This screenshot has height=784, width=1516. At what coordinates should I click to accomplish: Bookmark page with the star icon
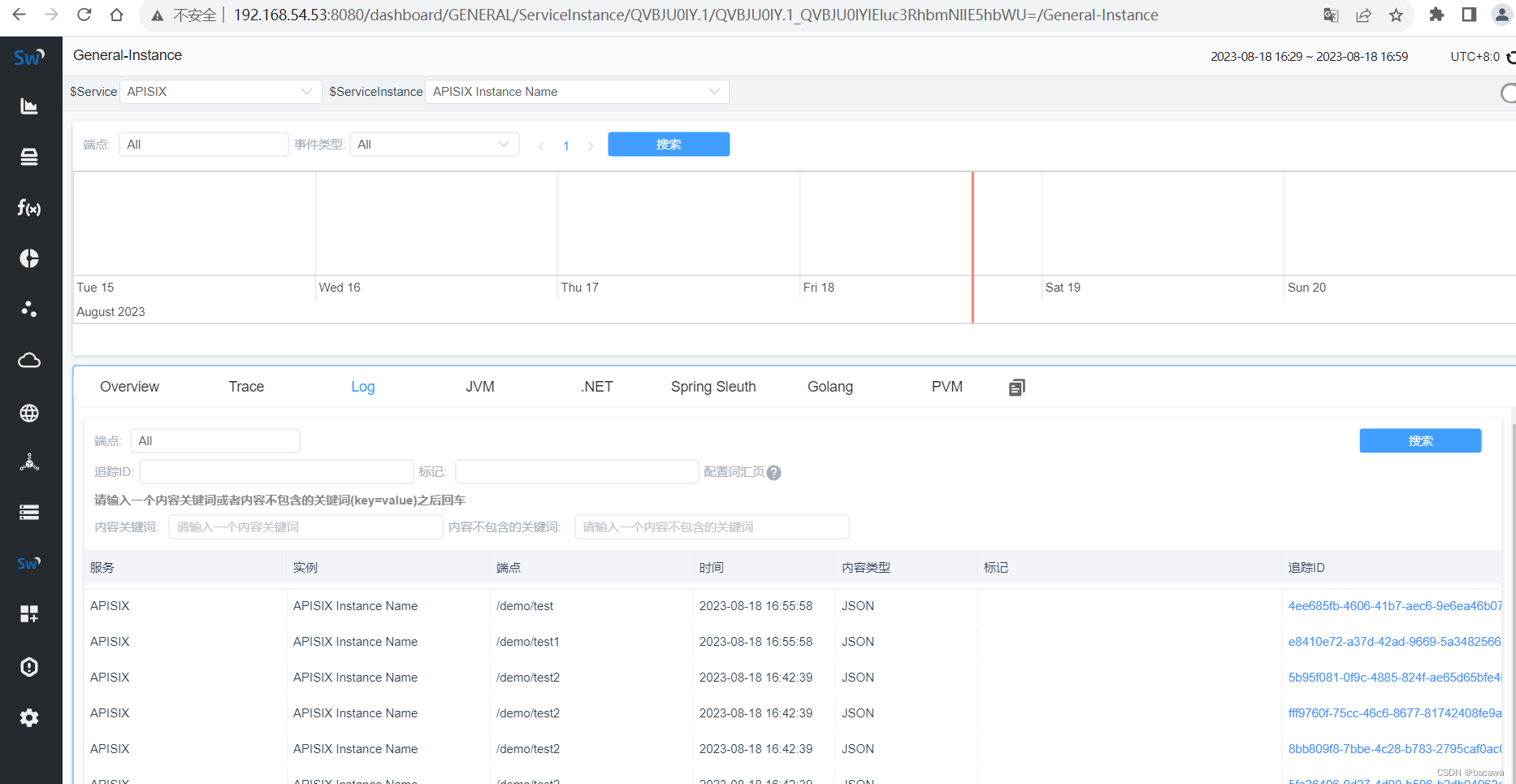pos(1396,15)
